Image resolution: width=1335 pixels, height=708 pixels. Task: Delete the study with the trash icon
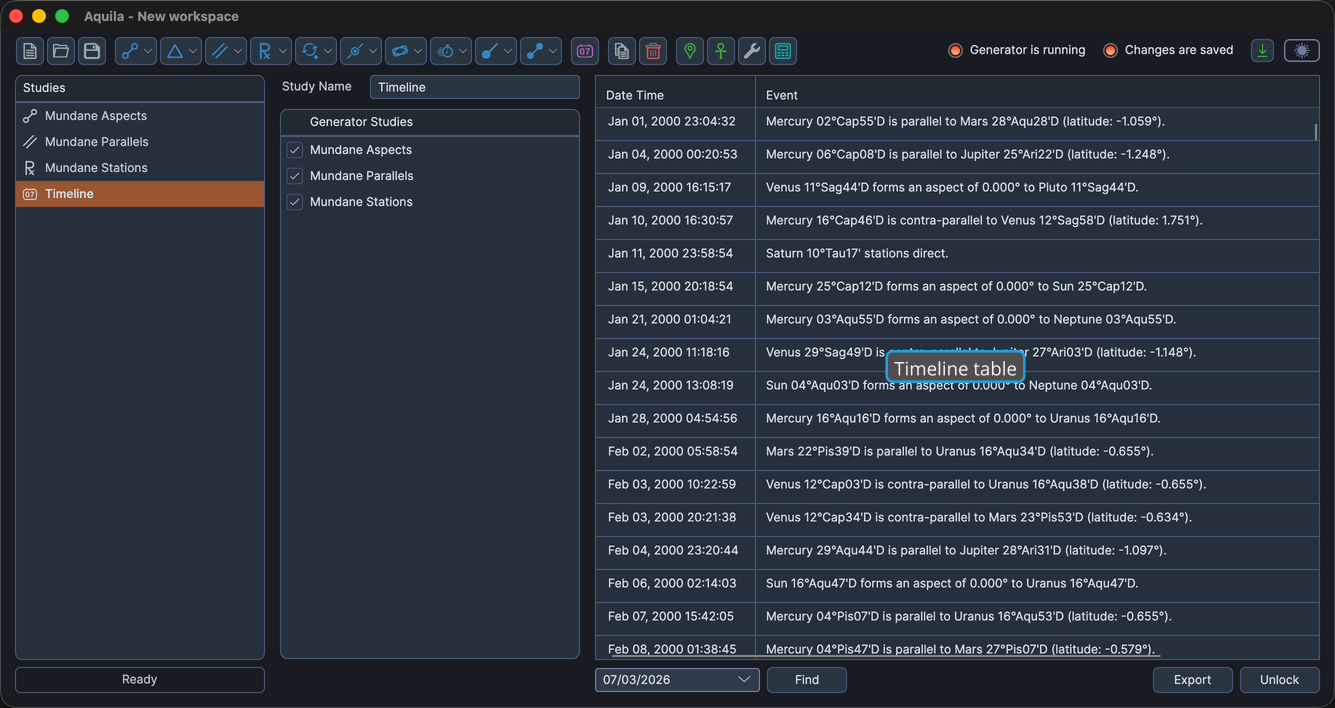(x=653, y=51)
